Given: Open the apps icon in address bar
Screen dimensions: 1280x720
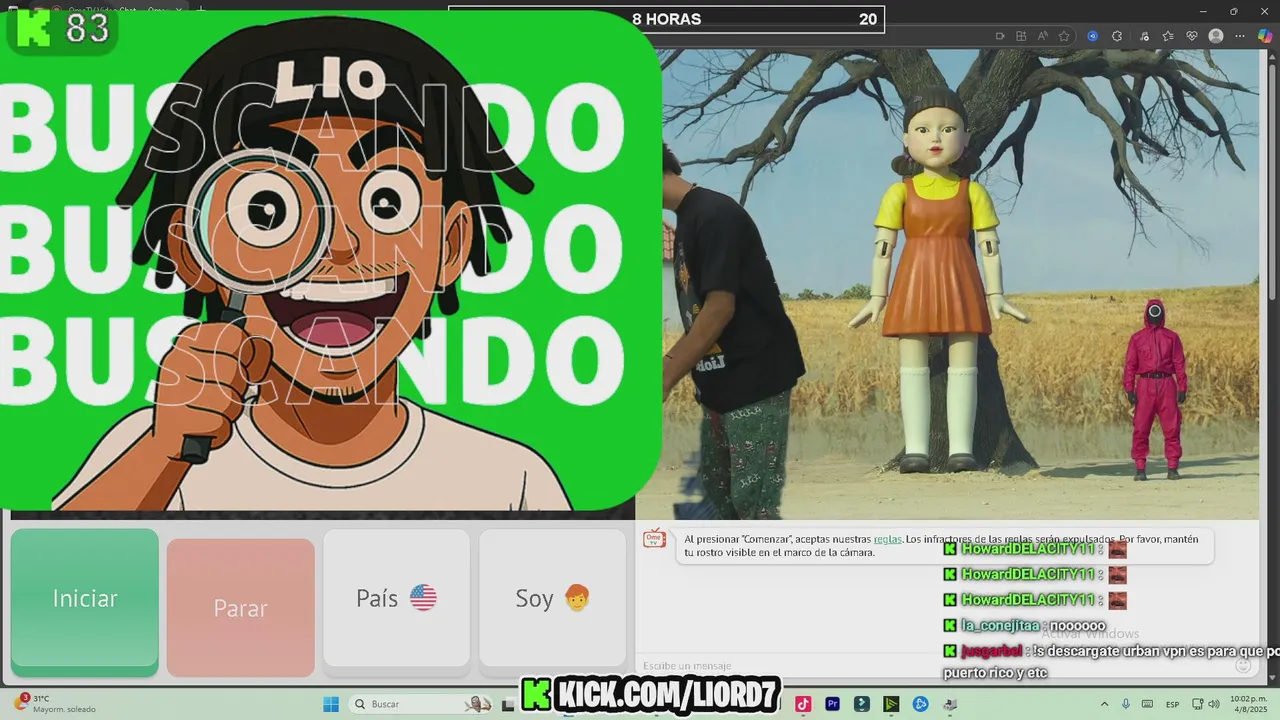Looking at the screenshot, I should tap(1022, 36).
